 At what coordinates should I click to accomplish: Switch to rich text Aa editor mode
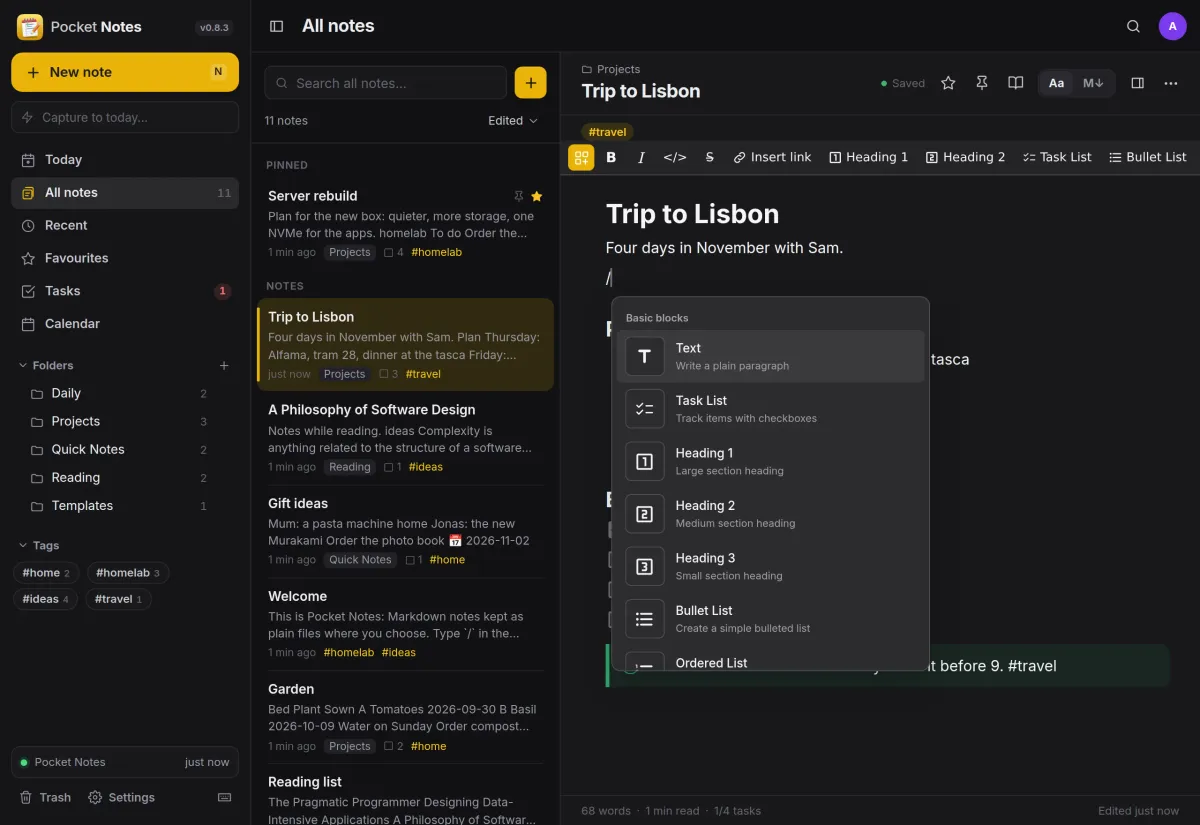coord(1056,83)
